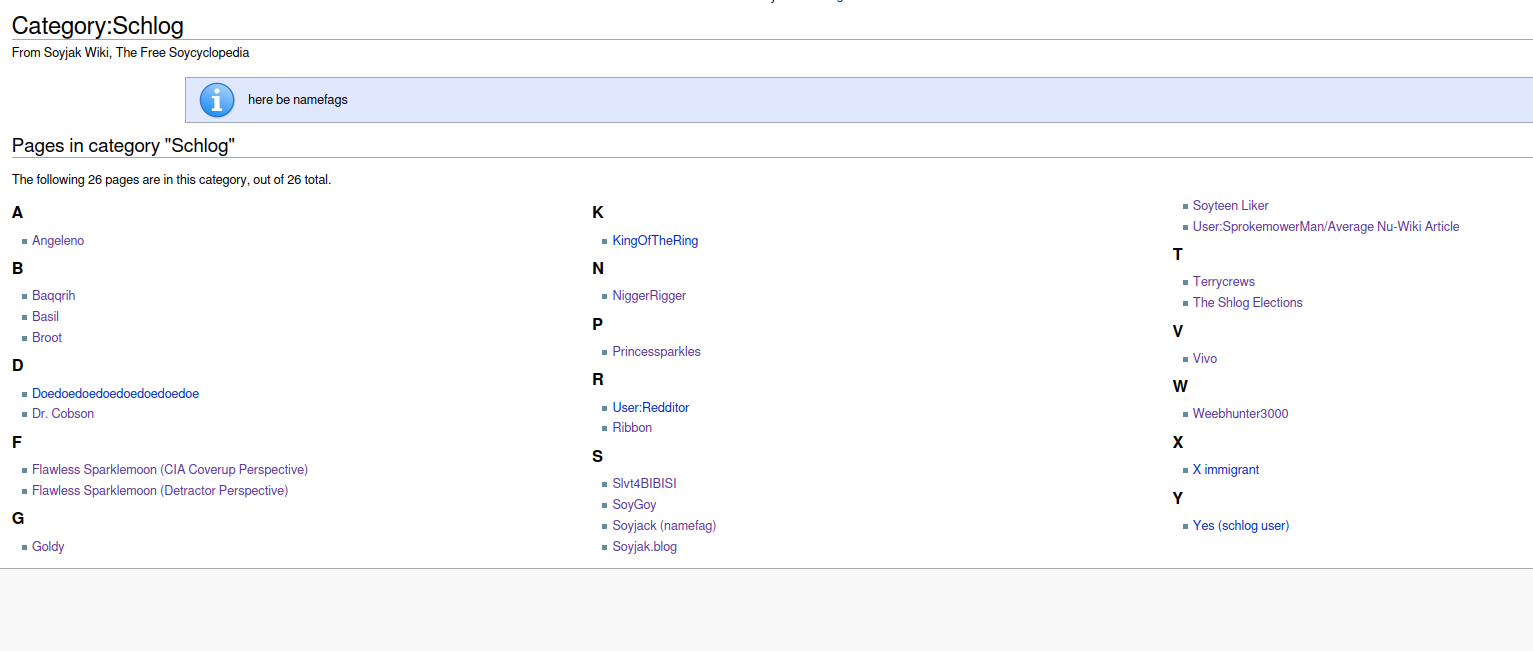Click the Category:Schlog page heading
Screen dimensions: 1533x651
[98, 26]
